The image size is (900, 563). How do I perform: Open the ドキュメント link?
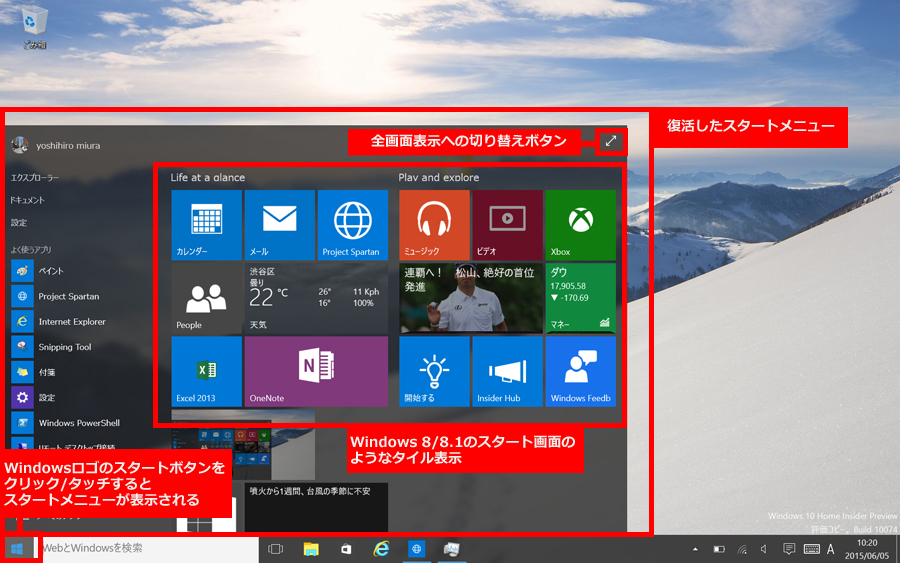(28, 200)
